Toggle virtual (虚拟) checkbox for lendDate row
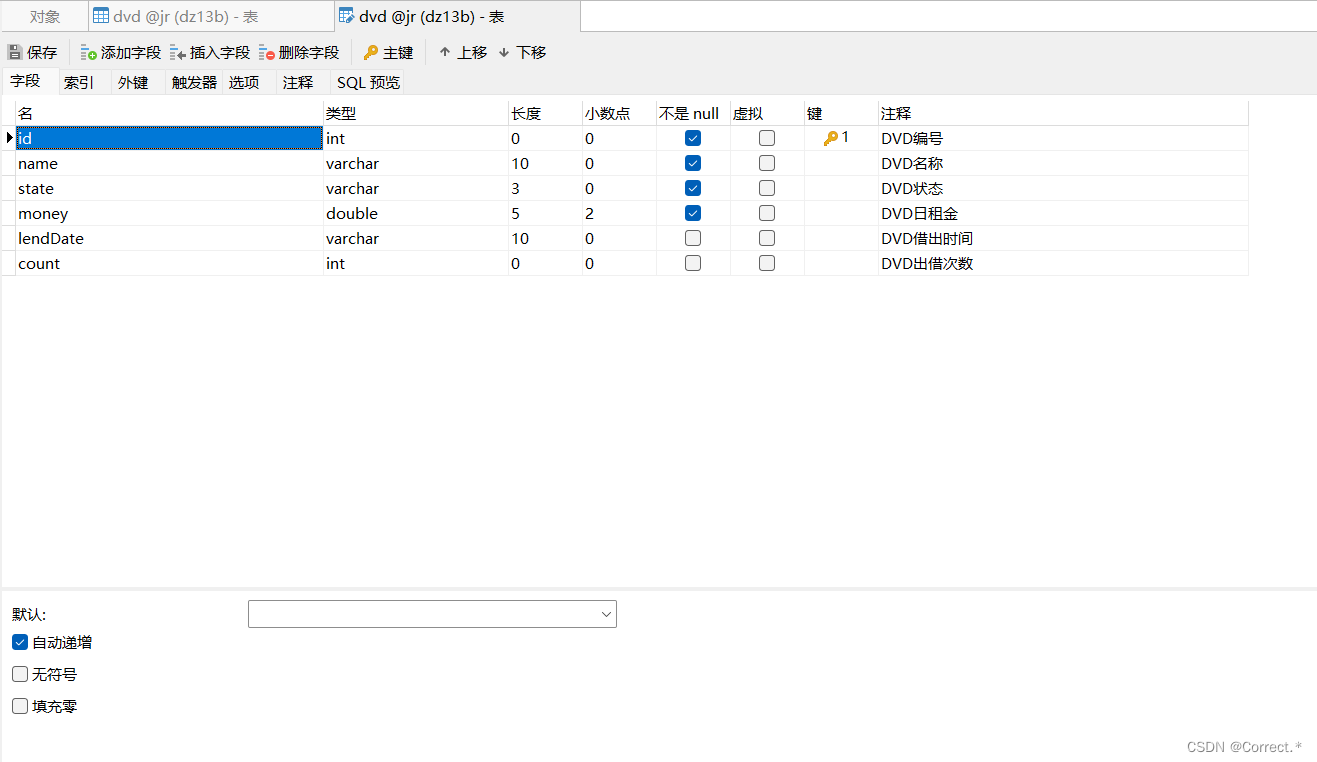 [x=767, y=238]
